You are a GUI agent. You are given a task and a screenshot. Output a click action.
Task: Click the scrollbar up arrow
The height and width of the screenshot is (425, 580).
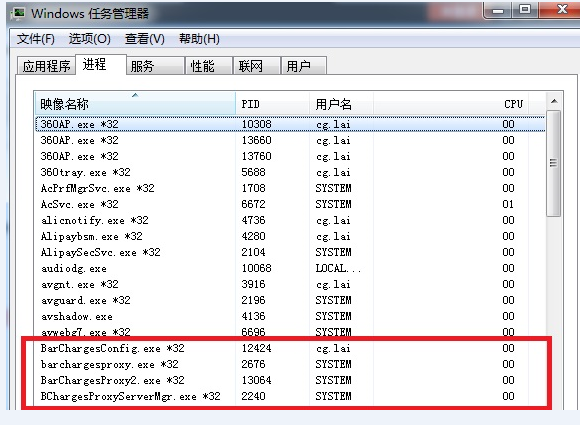[554, 101]
